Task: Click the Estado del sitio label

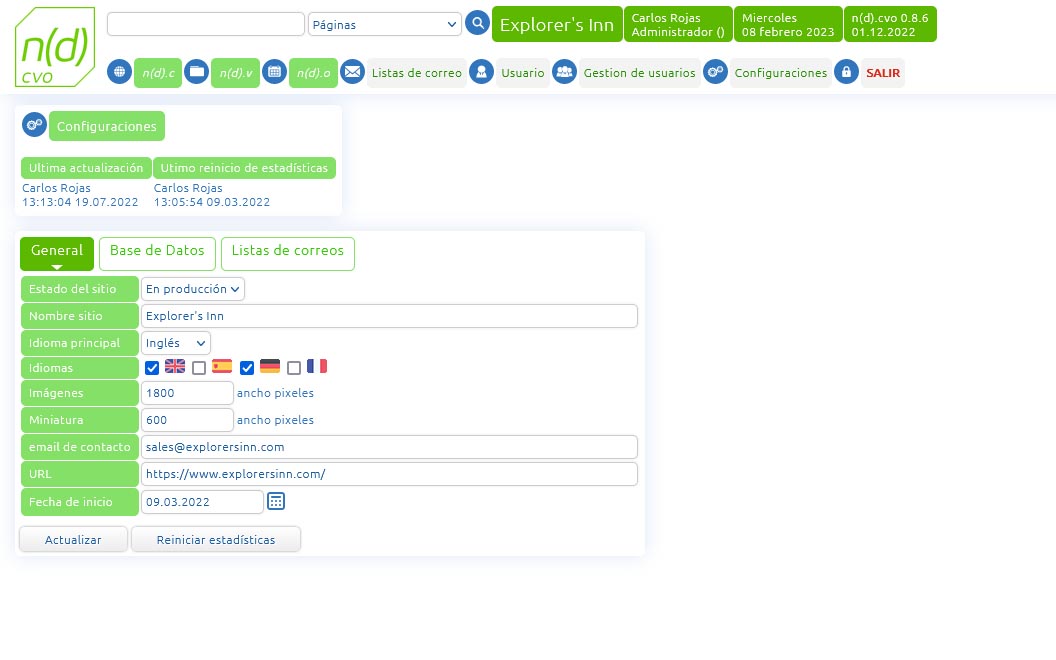Action: point(79,289)
